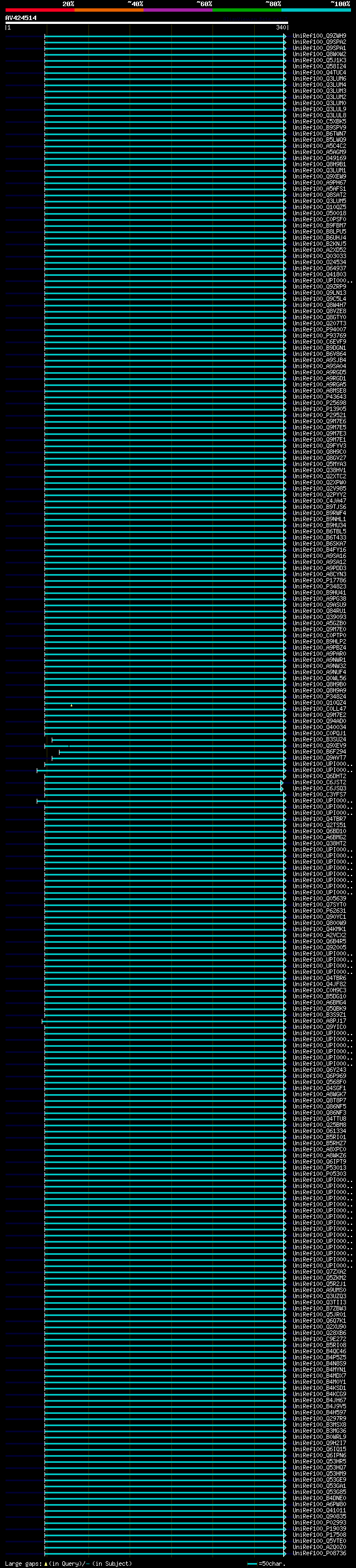
Task: Click the query end position label 340
Action: click(x=280, y=27)
